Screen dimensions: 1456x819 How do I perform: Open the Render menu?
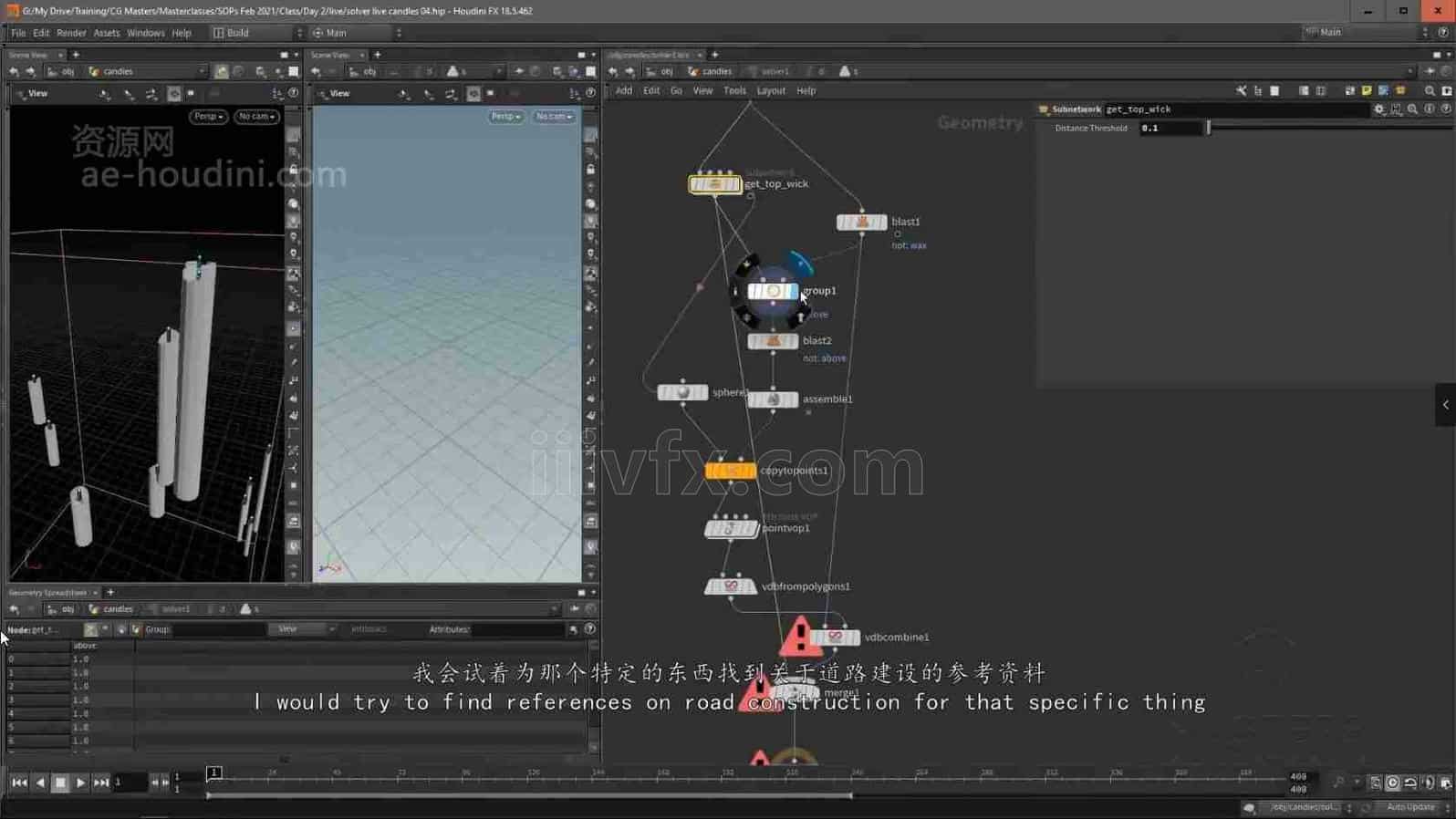pyautogui.click(x=71, y=33)
